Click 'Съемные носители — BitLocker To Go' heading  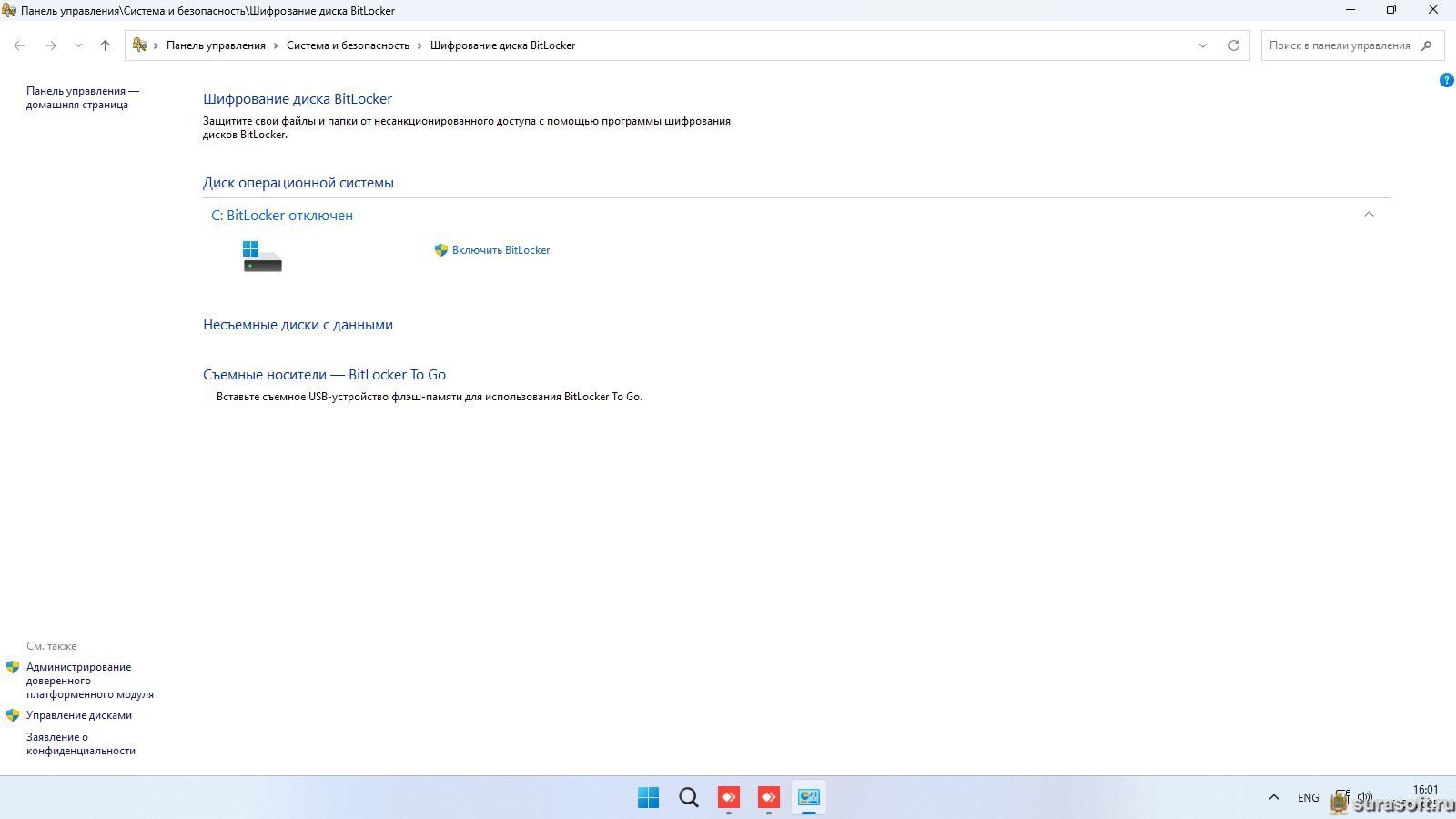point(324,375)
